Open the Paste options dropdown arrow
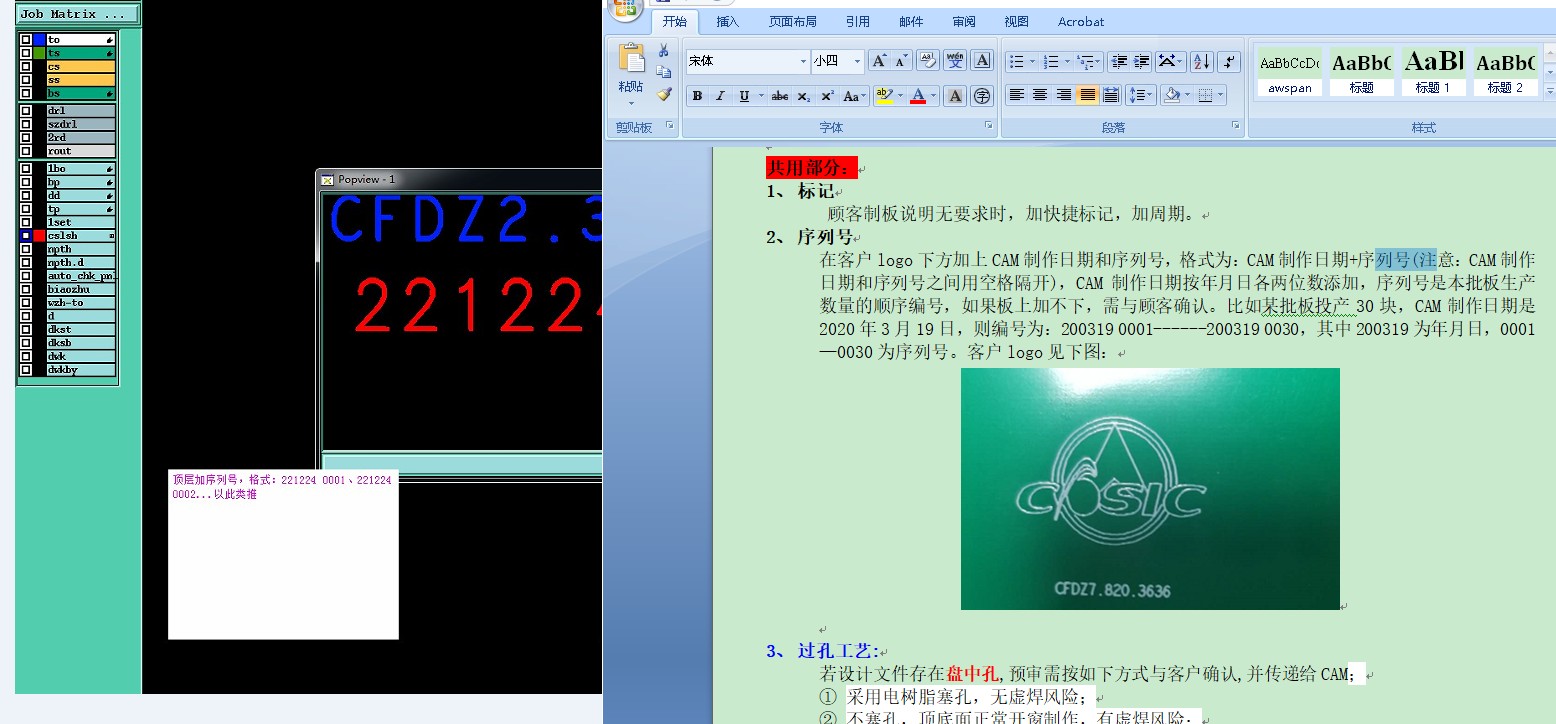Image resolution: width=1556 pixels, height=724 pixels. [x=631, y=103]
